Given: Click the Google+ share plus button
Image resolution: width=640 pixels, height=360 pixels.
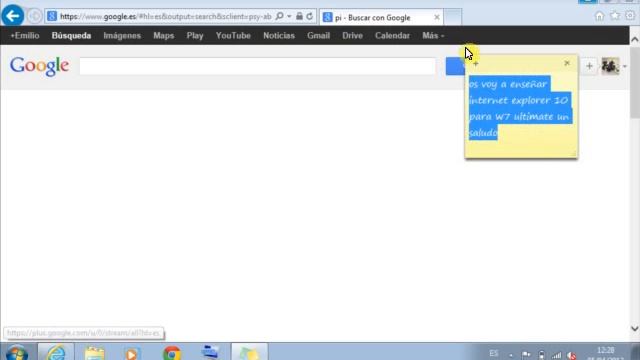Looking at the screenshot, I should [589, 66].
